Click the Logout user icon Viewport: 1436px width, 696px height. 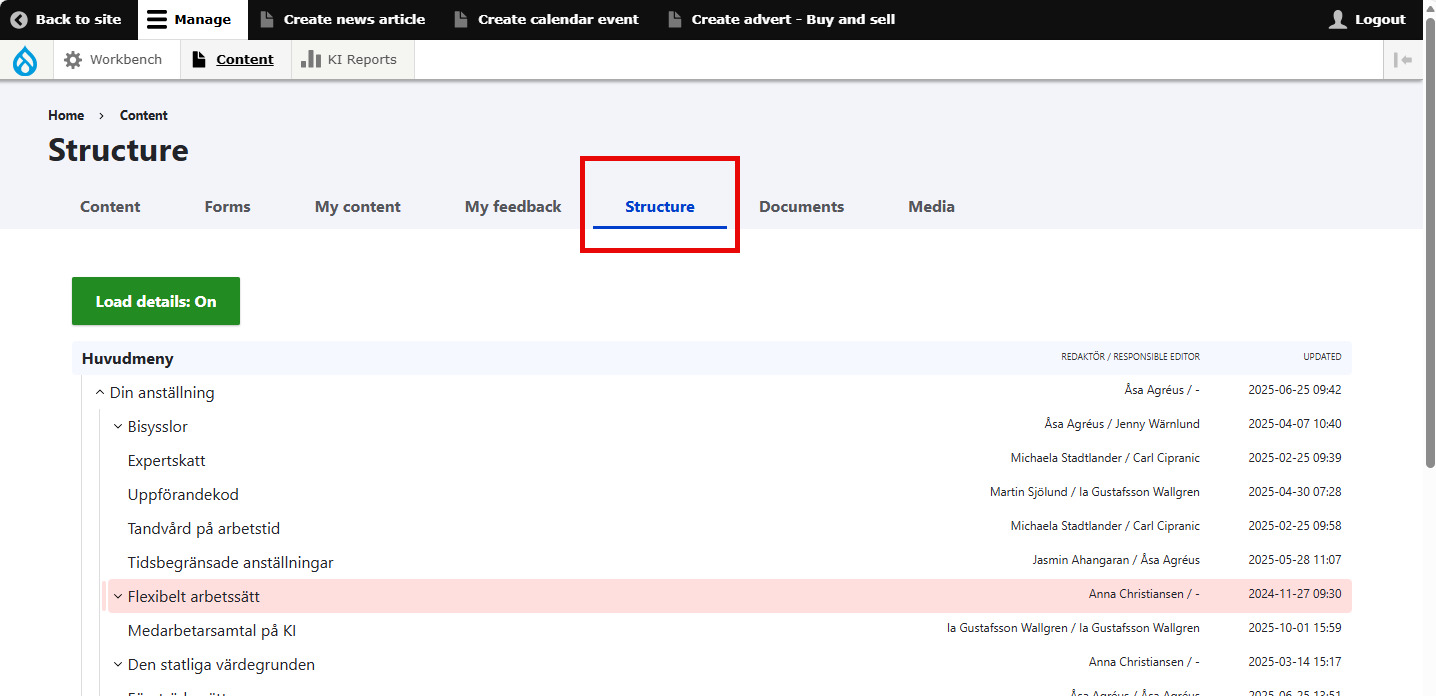click(1338, 20)
